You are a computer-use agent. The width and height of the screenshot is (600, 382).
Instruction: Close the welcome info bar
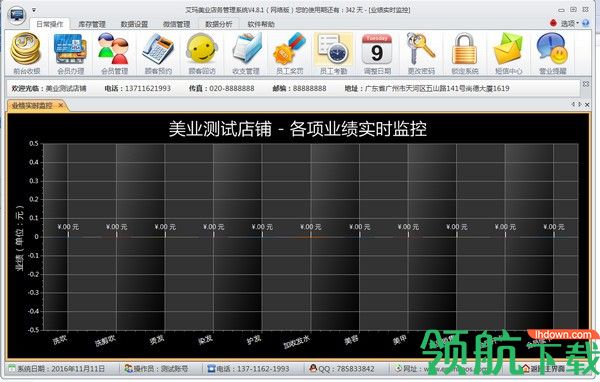pyautogui.click(x=586, y=83)
